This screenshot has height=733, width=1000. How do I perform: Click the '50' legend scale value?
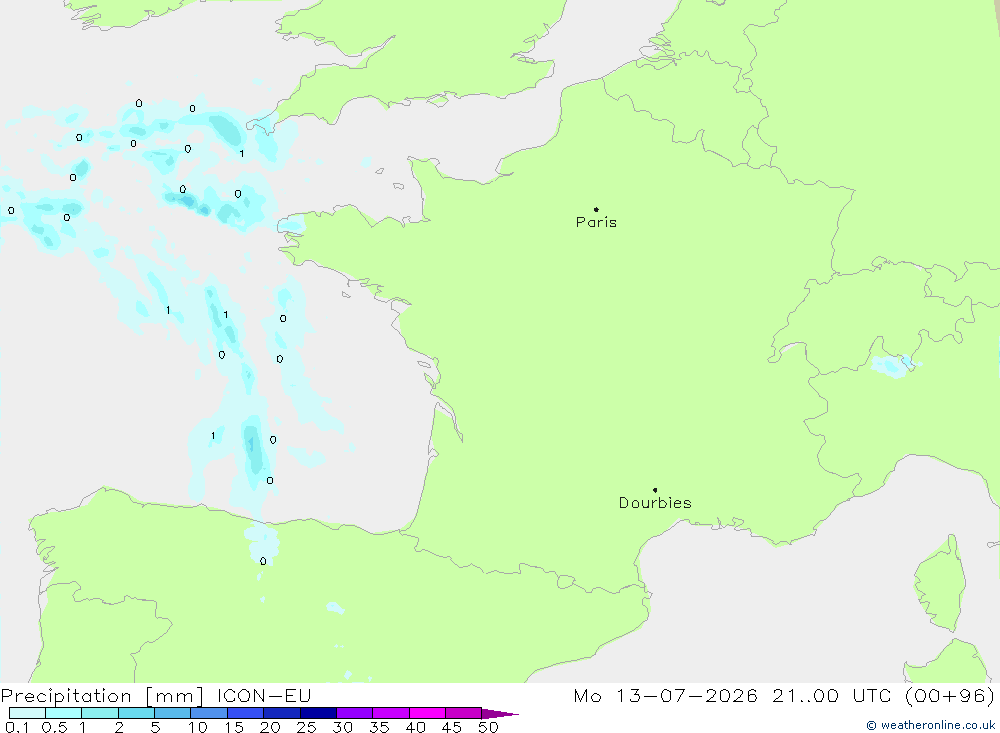coord(489,727)
